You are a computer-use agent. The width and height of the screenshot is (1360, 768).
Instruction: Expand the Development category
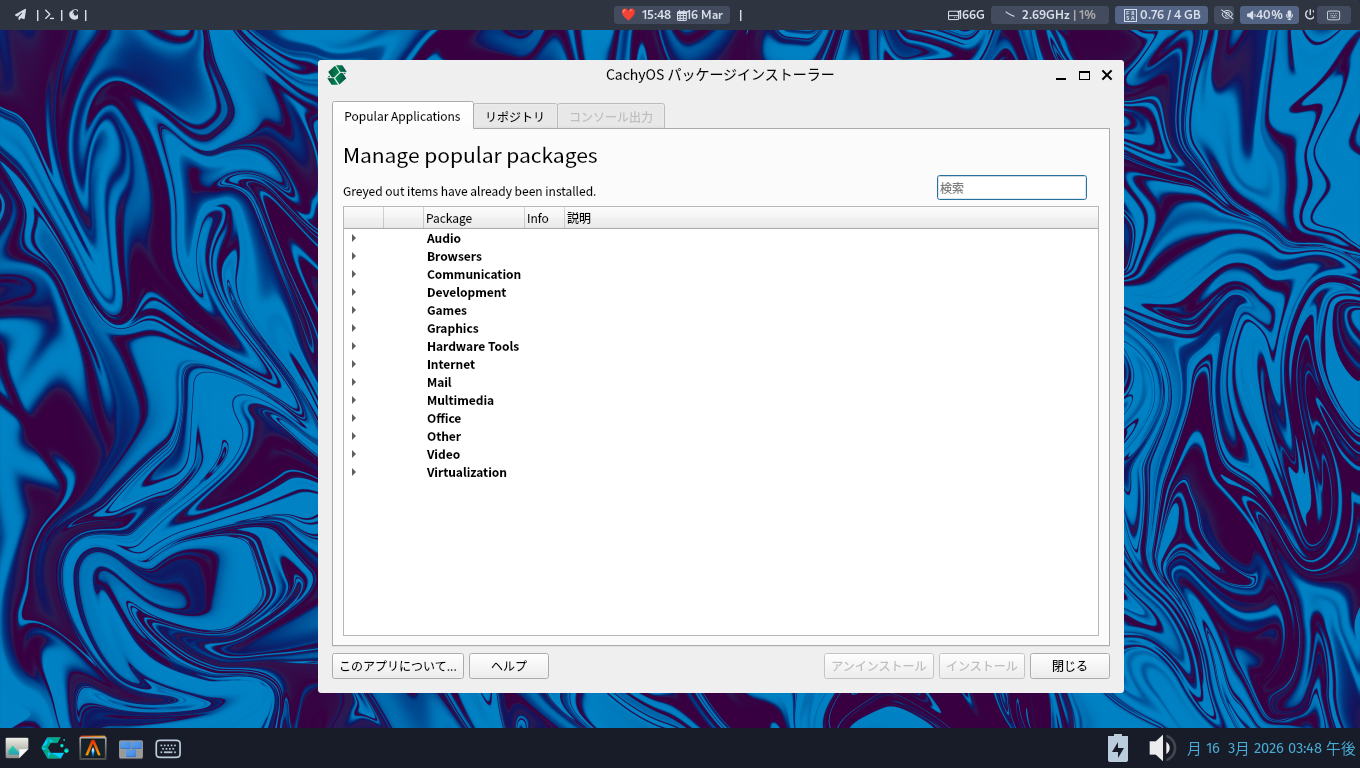click(x=354, y=292)
